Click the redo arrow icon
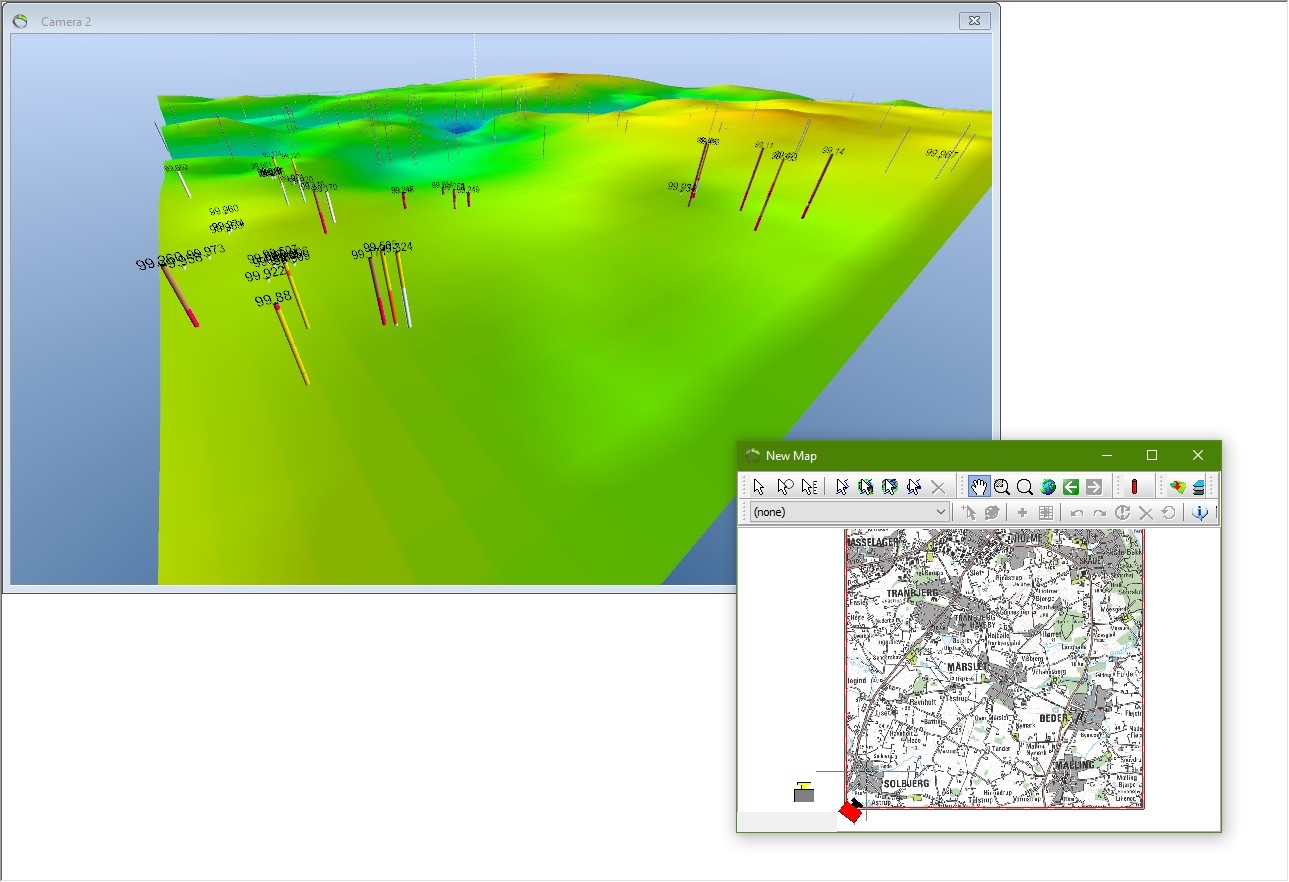 point(1099,512)
